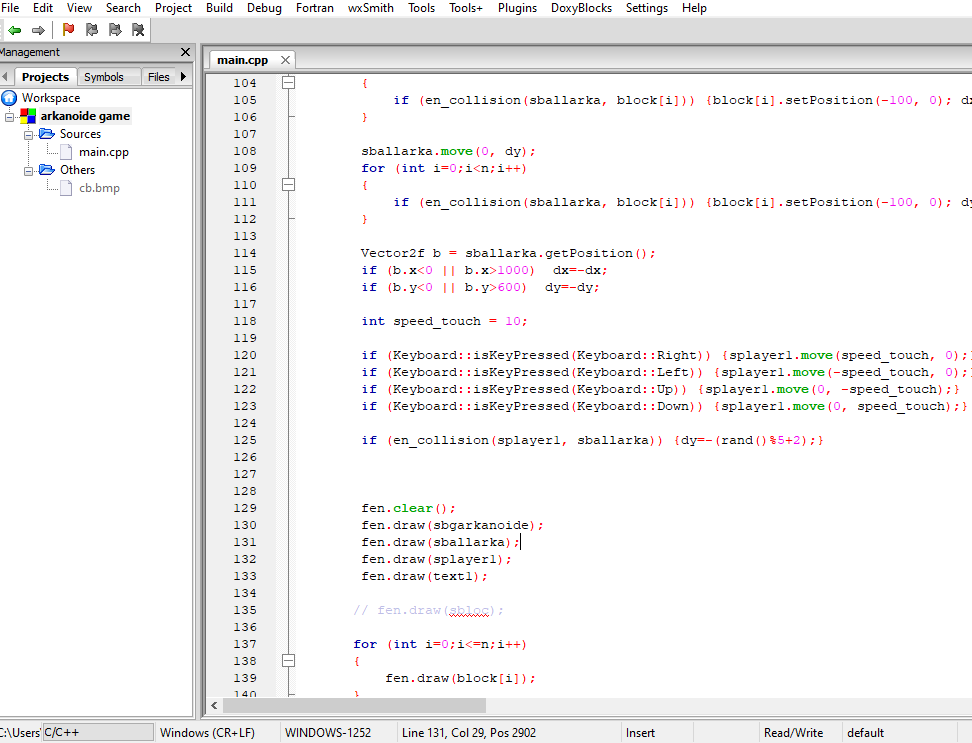Open the wxSmith menu
Image resolution: width=972 pixels, height=743 pixels.
[x=371, y=8]
